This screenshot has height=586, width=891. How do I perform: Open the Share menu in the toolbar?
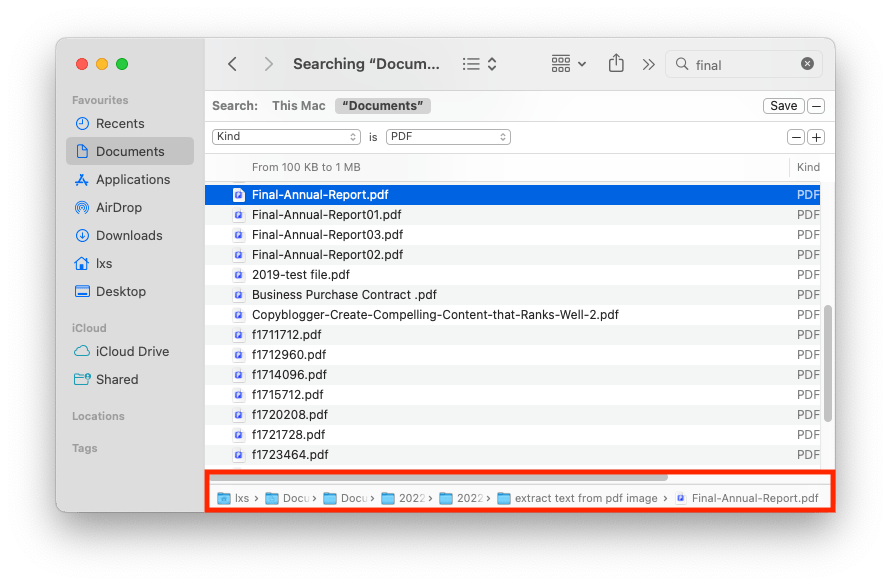616,63
